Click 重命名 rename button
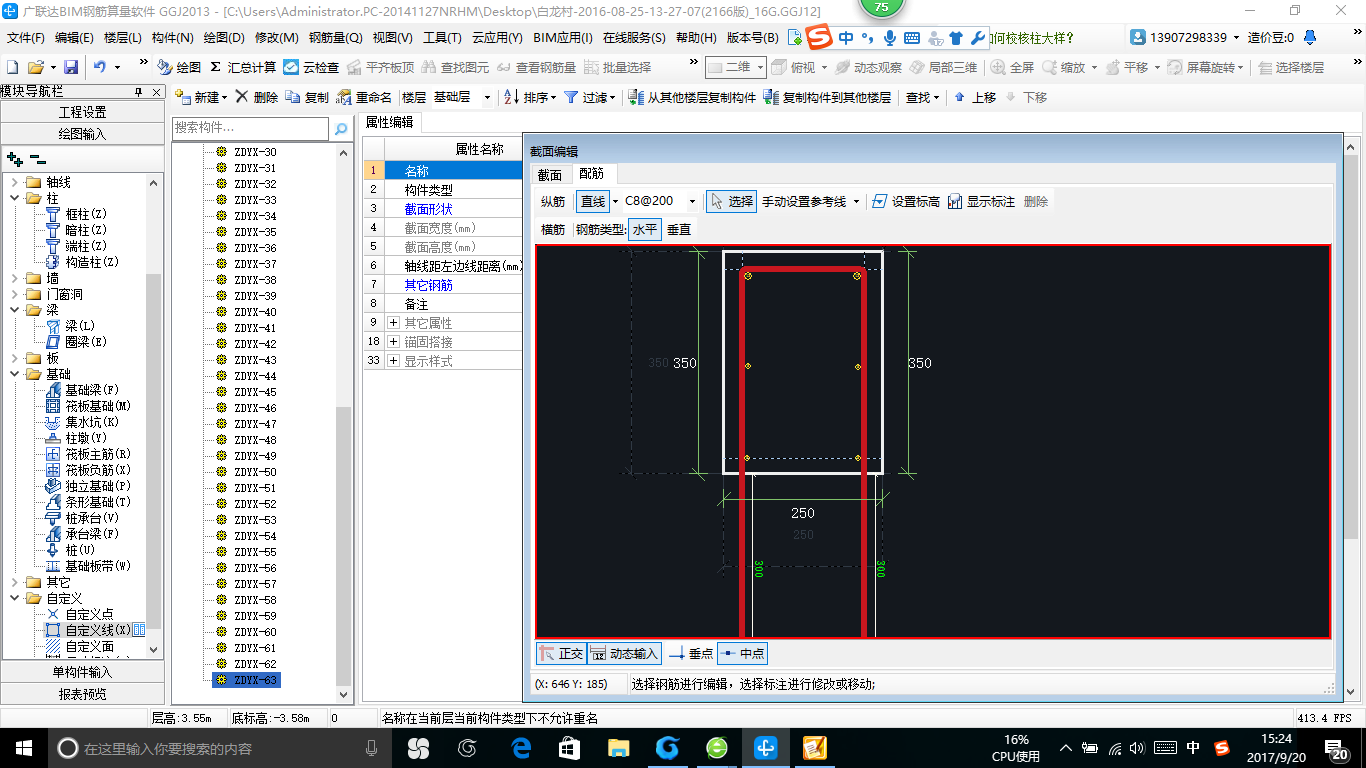Viewport: 1366px width, 768px height. click(364, 97)
